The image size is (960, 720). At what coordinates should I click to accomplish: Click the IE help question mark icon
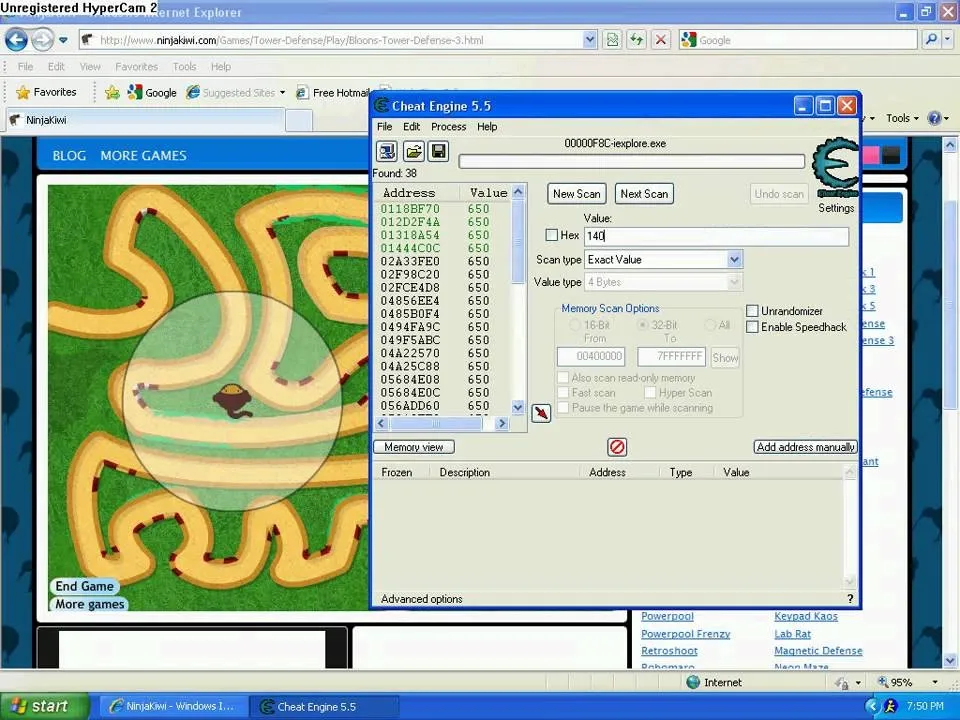[x=934, y=118]
